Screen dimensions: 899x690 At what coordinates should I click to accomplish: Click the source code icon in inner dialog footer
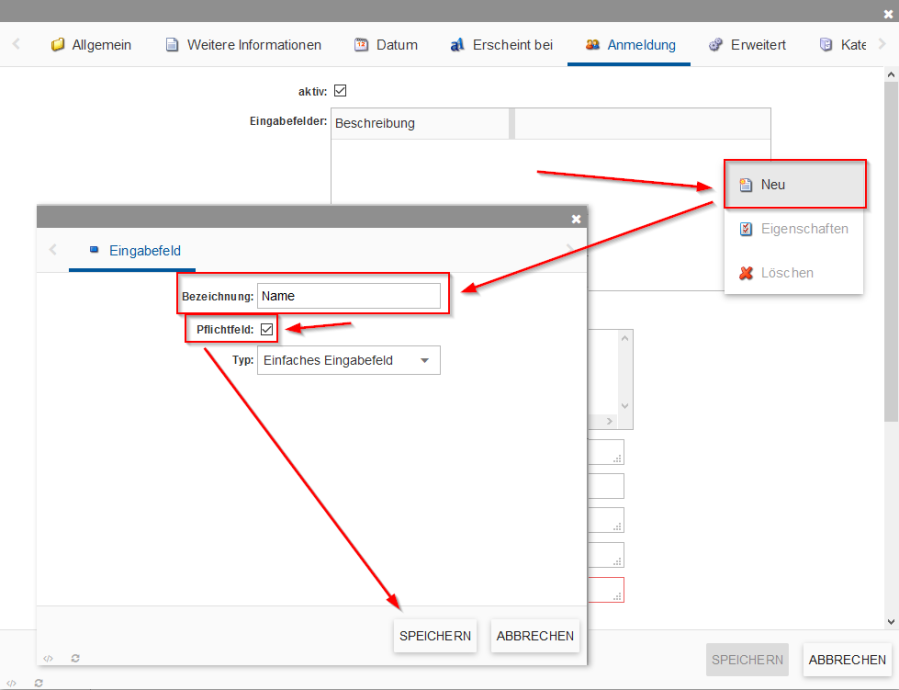coord(48,658)
